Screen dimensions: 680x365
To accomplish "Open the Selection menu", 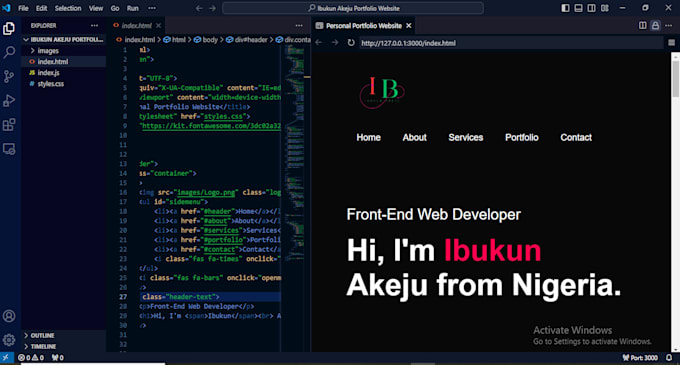I will point(68,8).
